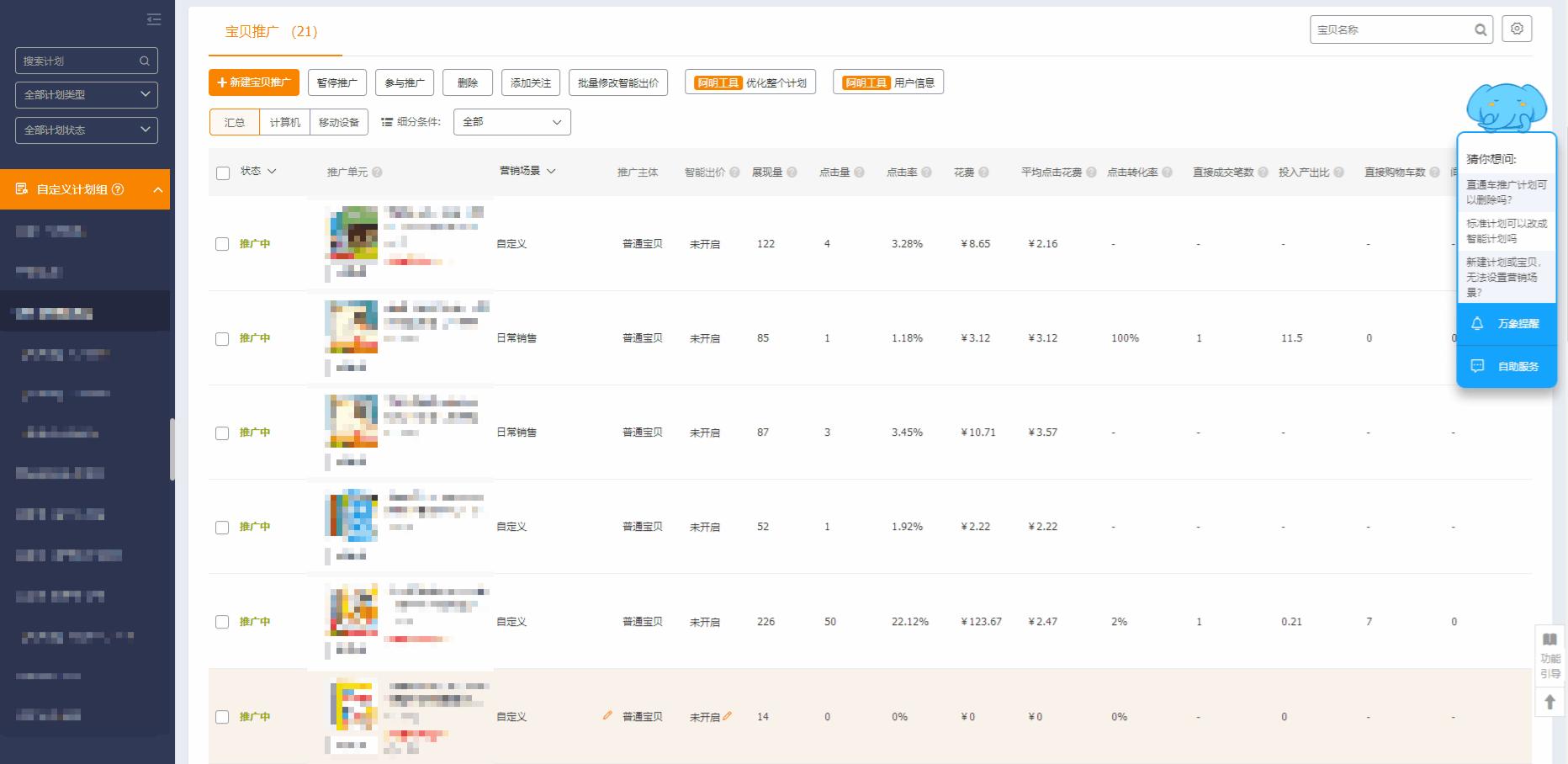1568x764 pixels.
Task: Open the 全部计划类型 dropdown
Action: pyautogui.click(x=86, y=95)
